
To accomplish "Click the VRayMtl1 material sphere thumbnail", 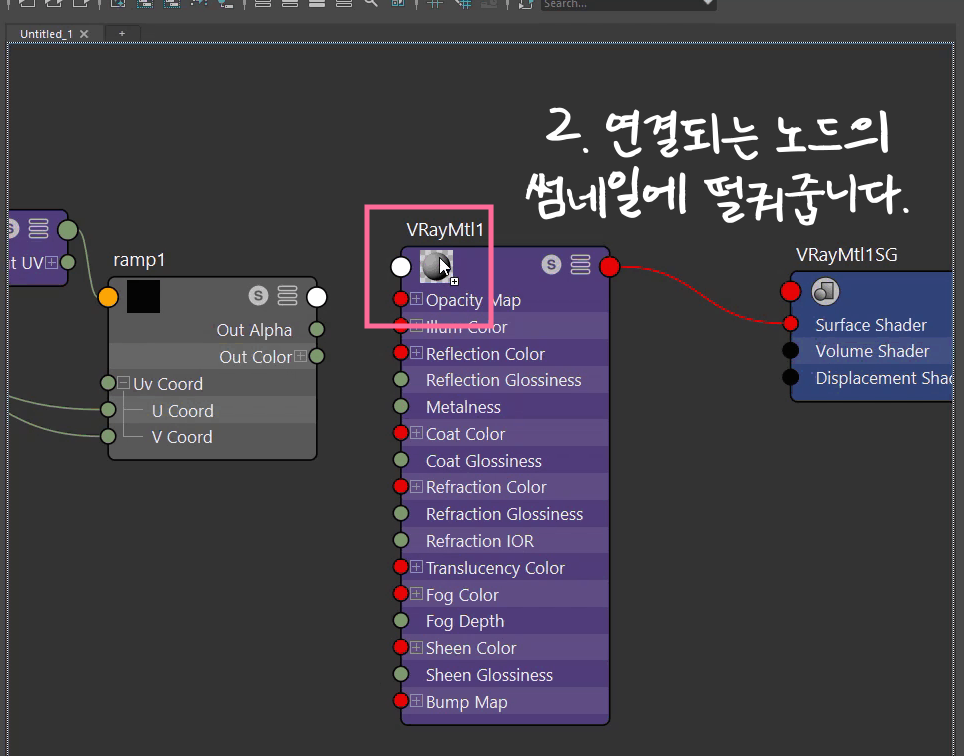I will coord(437,267).
